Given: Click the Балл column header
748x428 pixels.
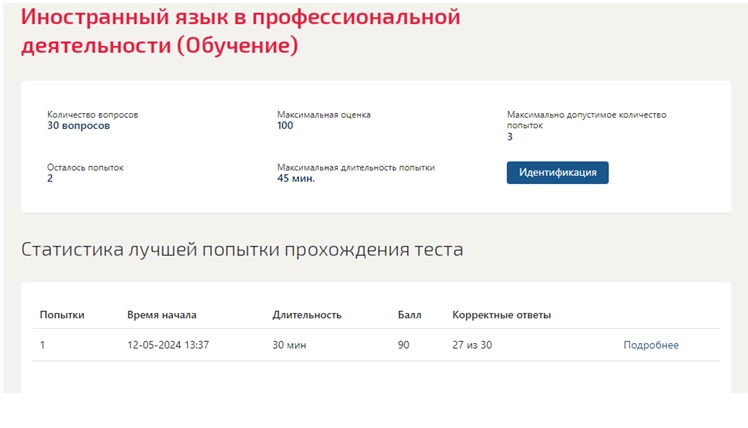Looking at the screenshot, I should 409,315.
